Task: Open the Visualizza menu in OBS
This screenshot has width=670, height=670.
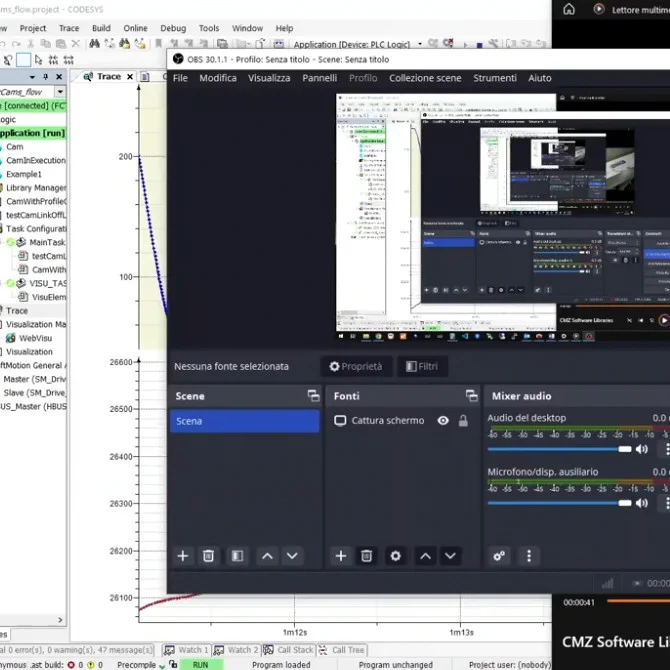Action: coord(269,78)
